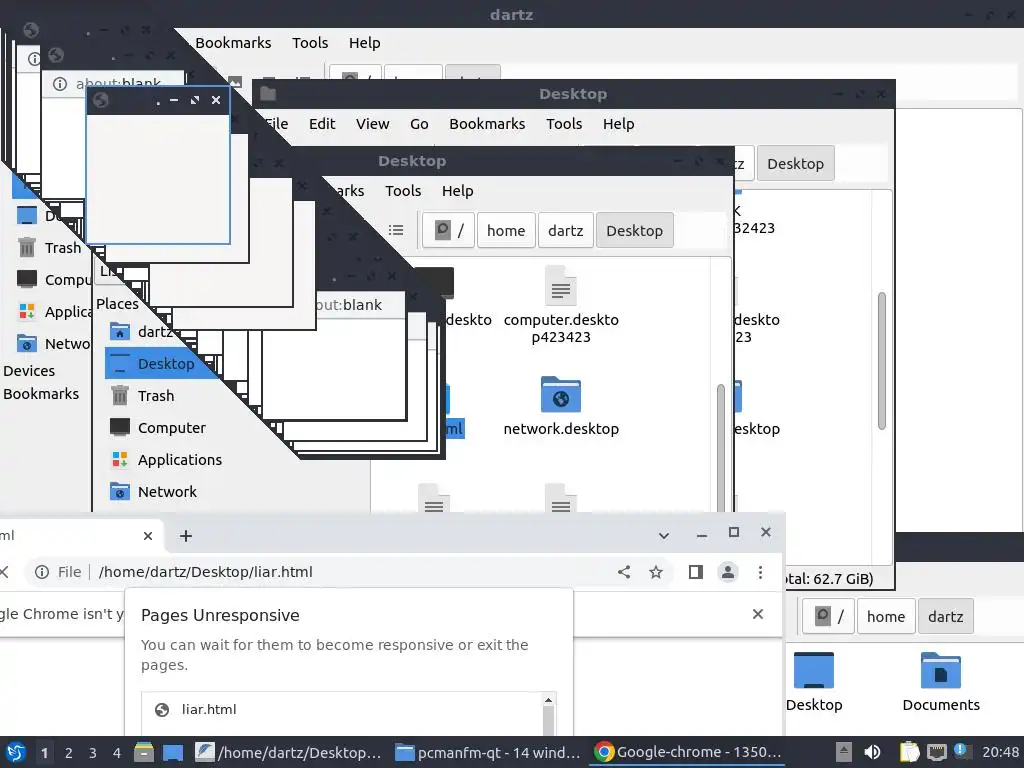The image size is (1024, 768).
Task: Bookmark this tab star icon
Action: tap(656, 572)
